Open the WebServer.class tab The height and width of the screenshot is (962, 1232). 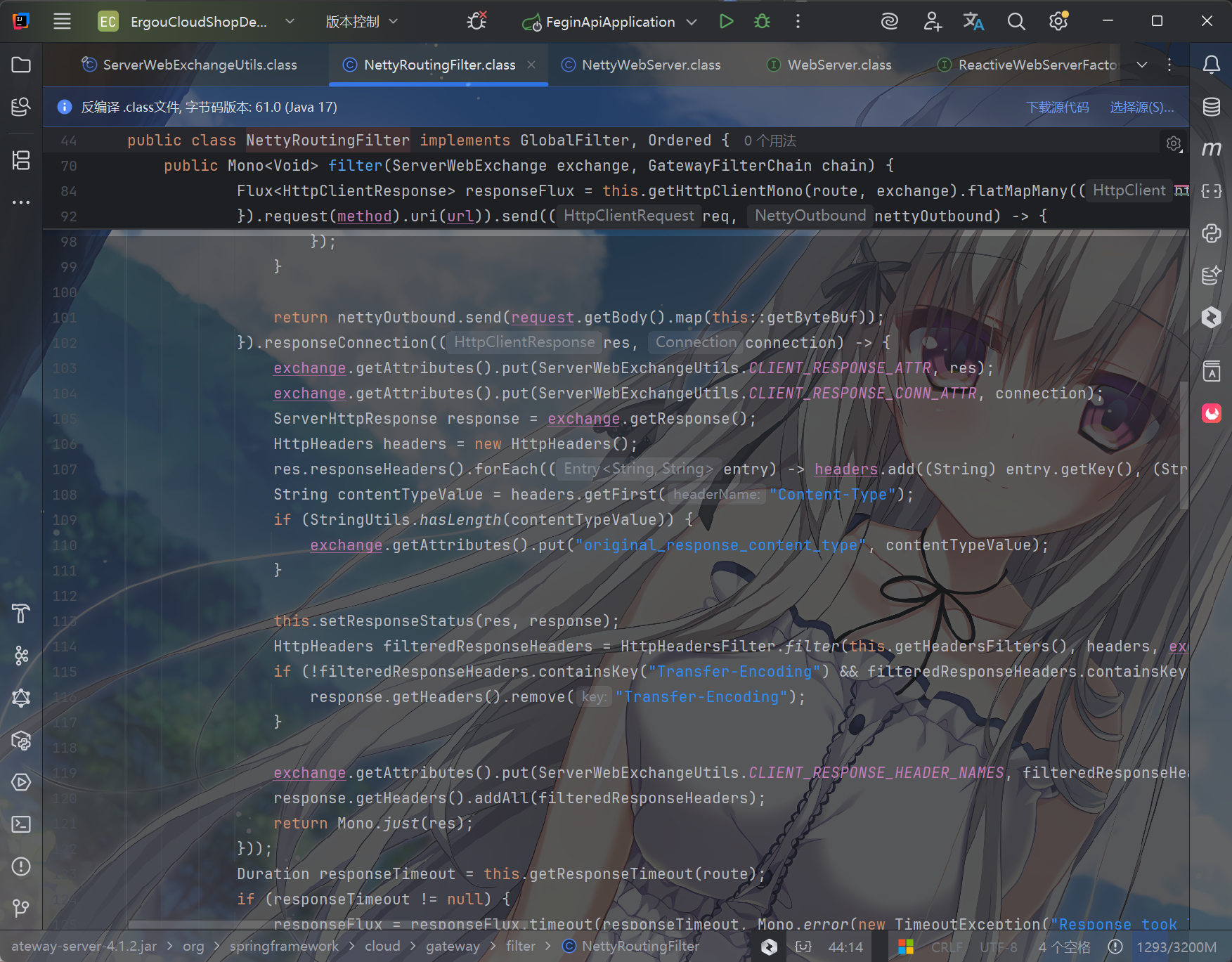[830, 65]
